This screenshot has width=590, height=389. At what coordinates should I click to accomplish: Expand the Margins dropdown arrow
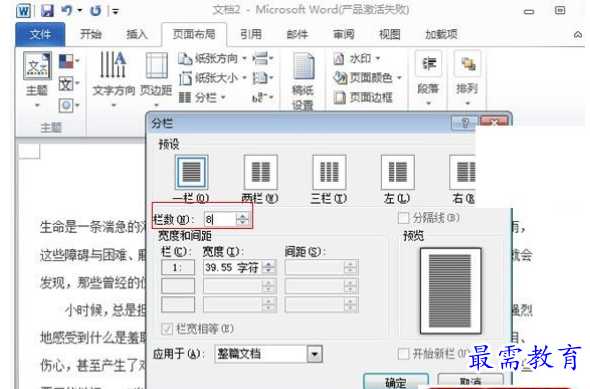157,105
